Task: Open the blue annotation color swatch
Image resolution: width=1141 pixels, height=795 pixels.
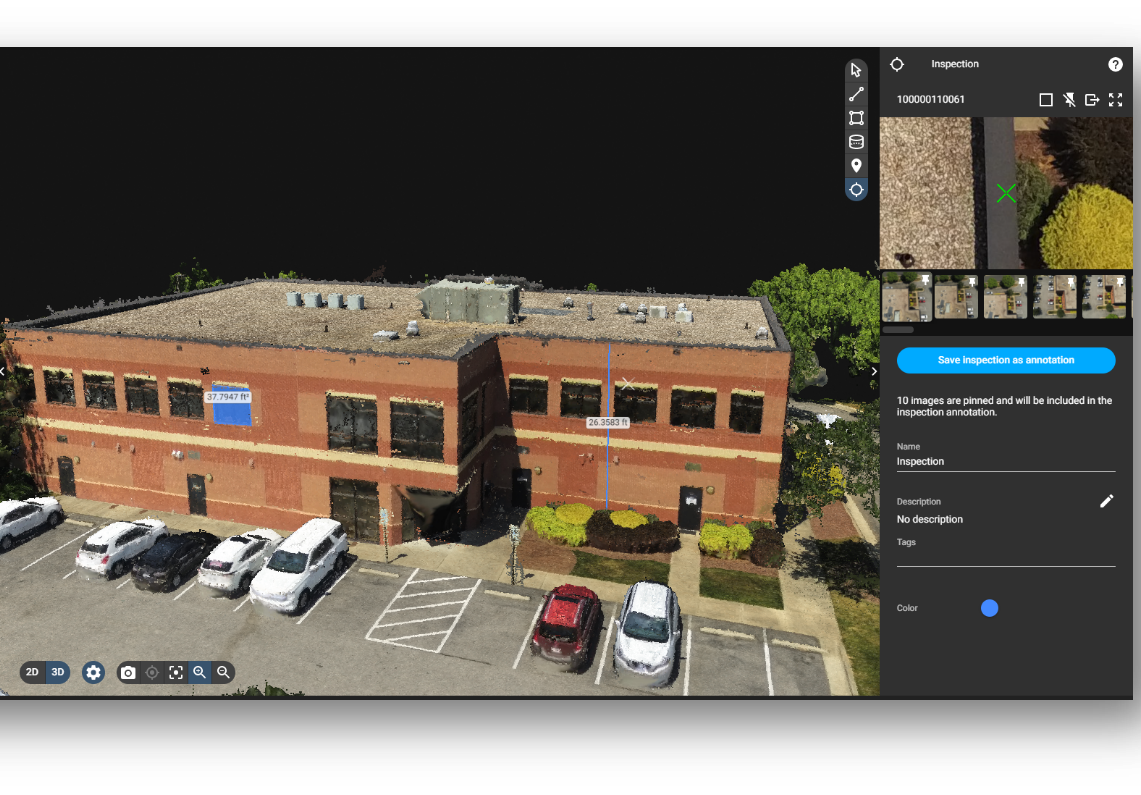Action: (x=989, y=608)
